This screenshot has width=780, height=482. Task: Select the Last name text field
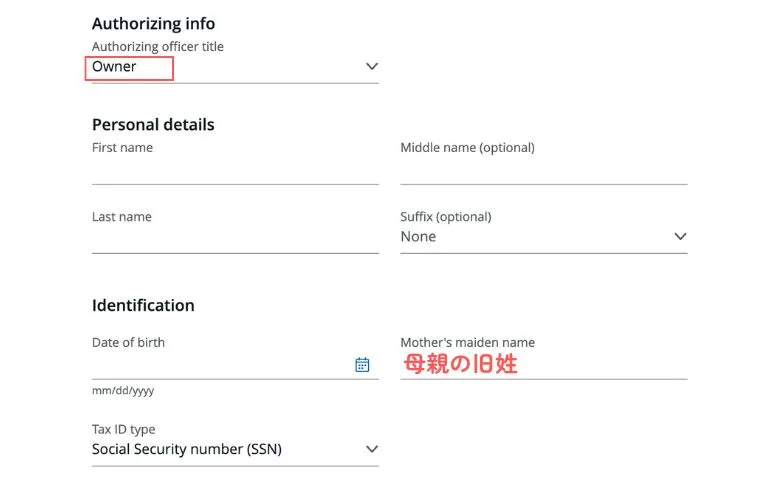(235, 240)
